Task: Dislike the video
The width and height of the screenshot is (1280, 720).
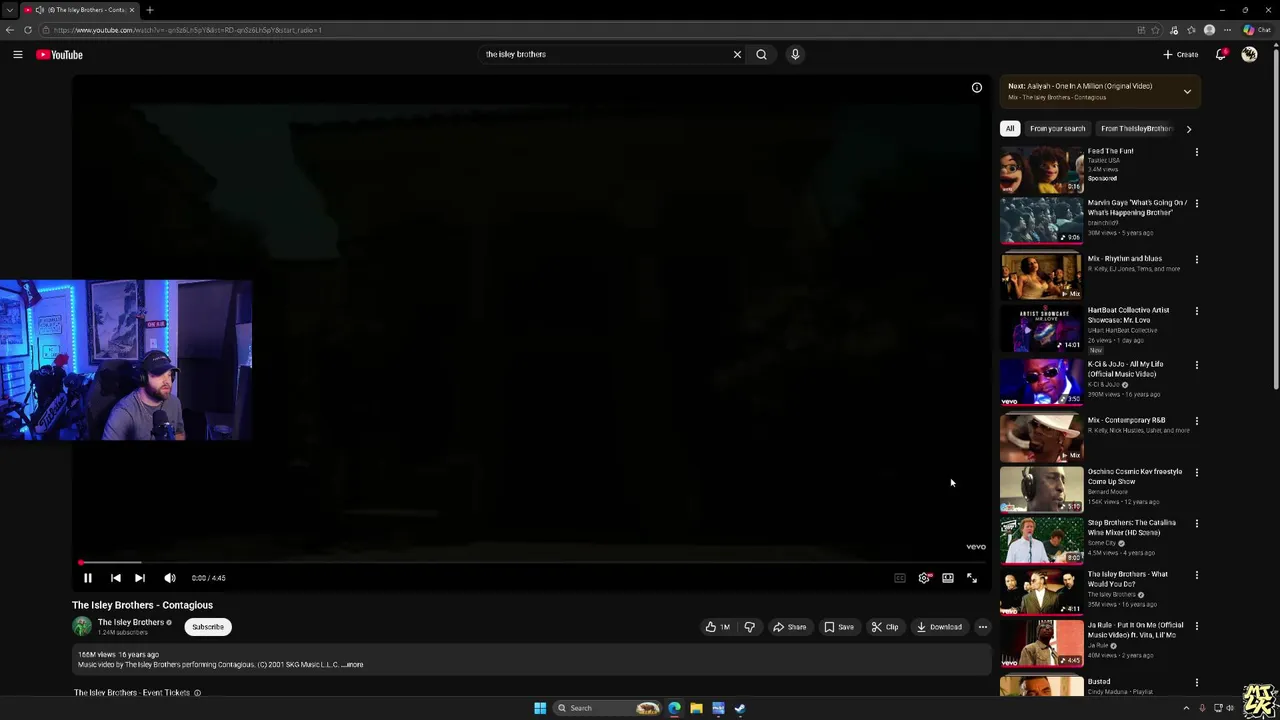Action: coord(749,627)
